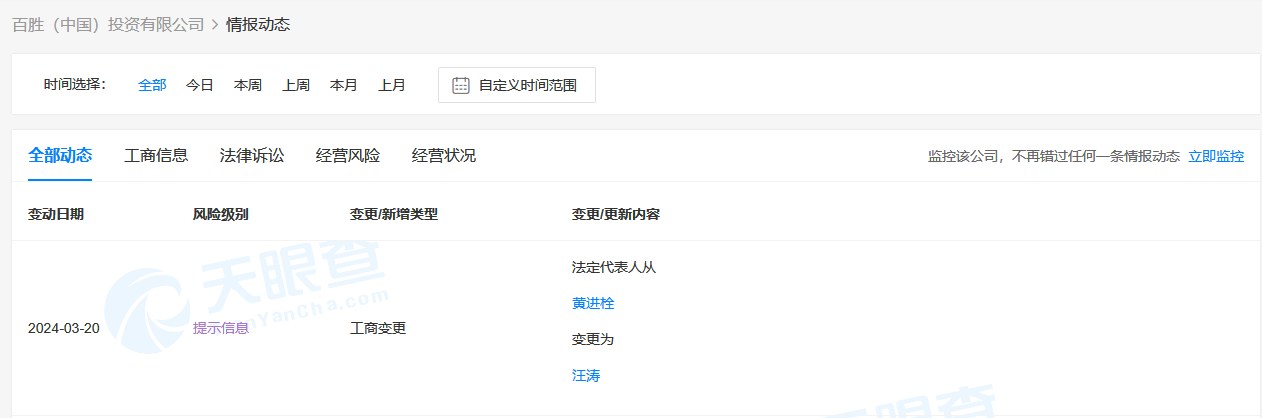1262x418 pixels.
Task: Open 汪涛 person link
Action: [586, 375]
